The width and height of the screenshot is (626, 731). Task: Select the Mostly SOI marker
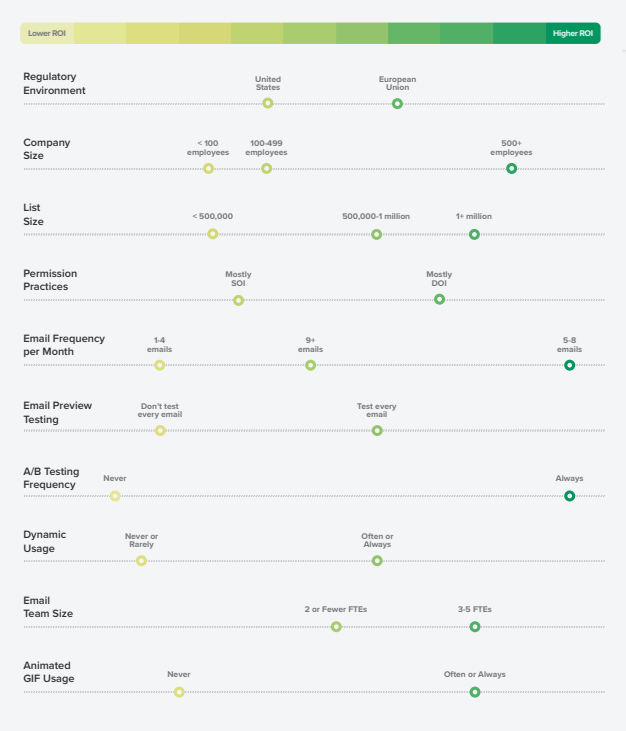[238, 299]
